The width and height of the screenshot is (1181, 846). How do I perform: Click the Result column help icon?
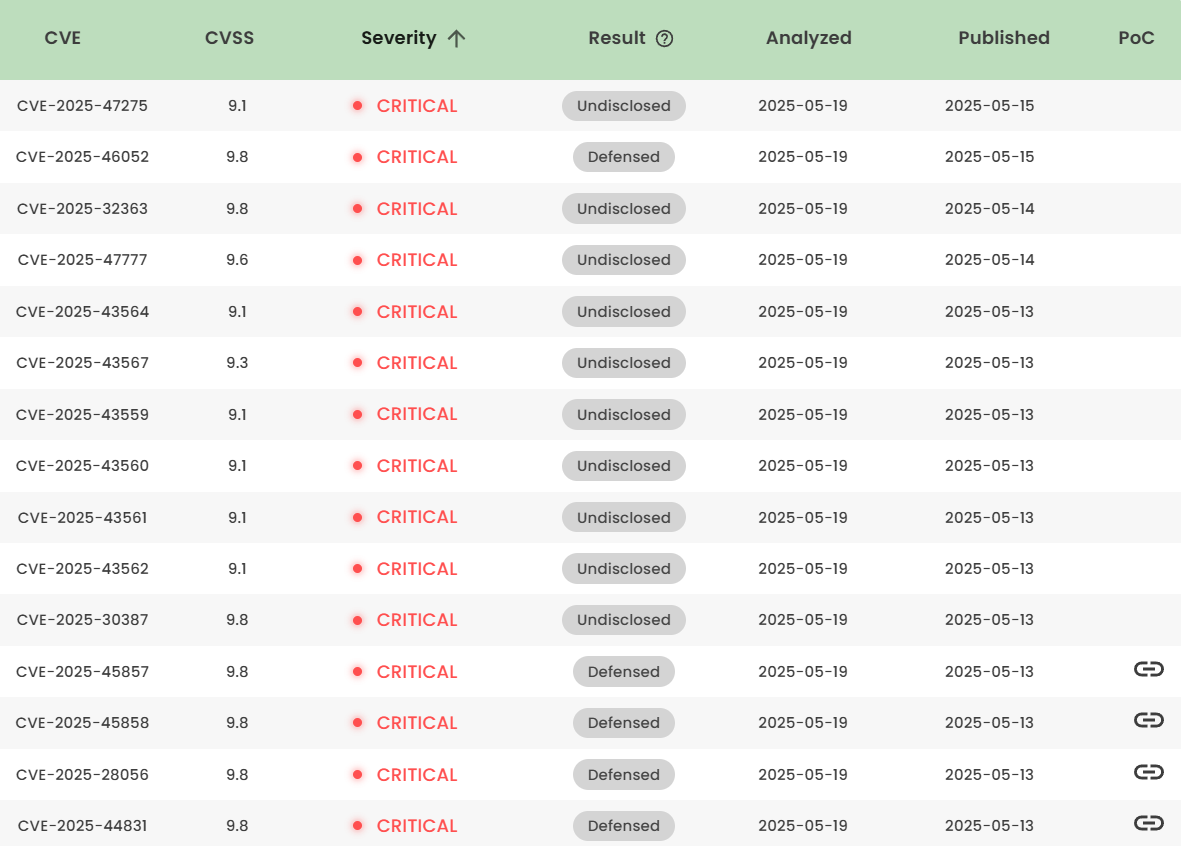[x=664, y=39]
